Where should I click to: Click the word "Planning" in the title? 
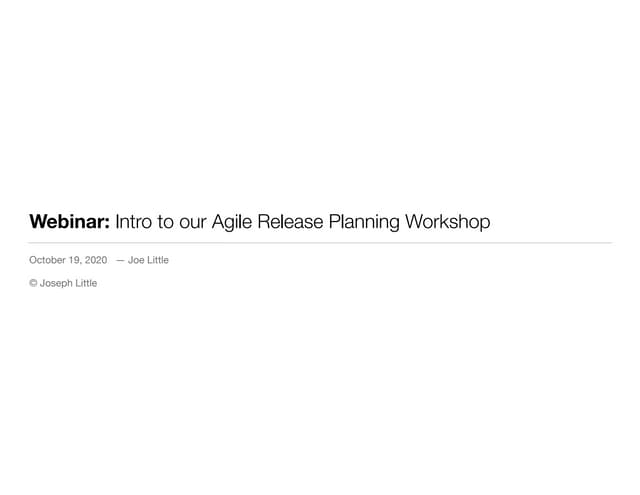point(363,221)
